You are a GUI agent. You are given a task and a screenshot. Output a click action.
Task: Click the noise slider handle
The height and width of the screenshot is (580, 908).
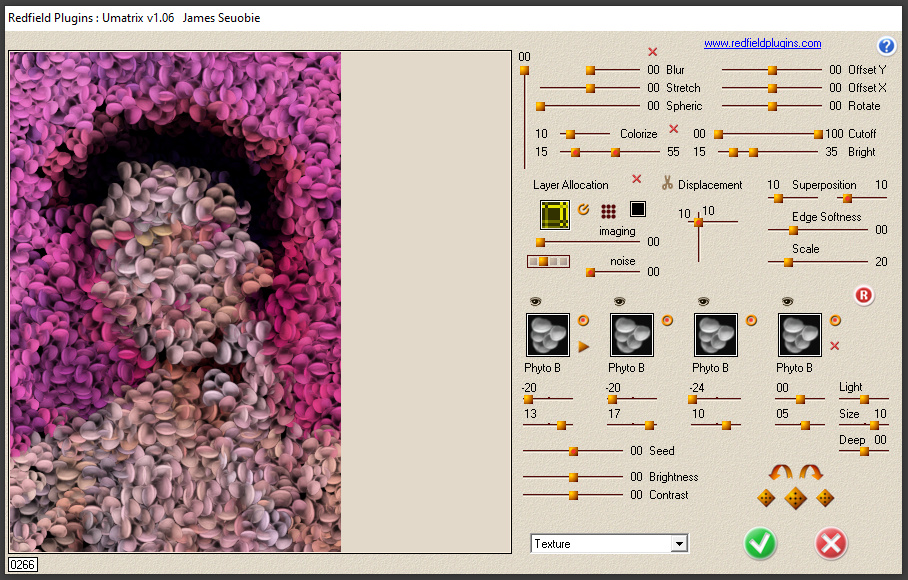coord(590,272)
